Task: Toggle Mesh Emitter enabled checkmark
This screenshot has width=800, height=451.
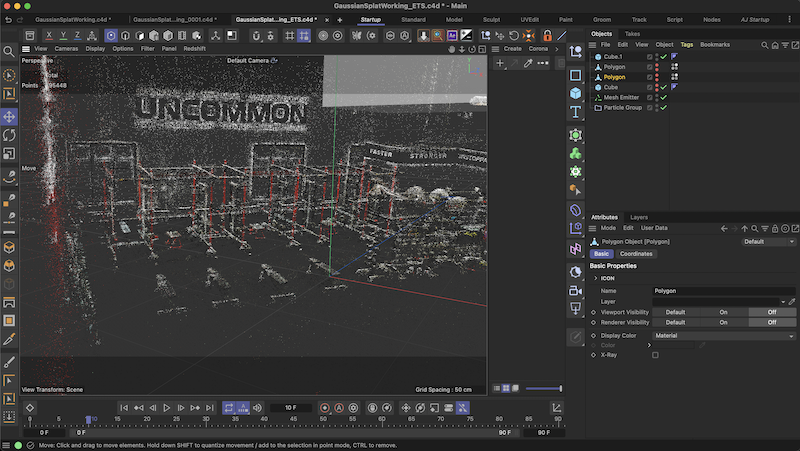Action: (664, 97)
